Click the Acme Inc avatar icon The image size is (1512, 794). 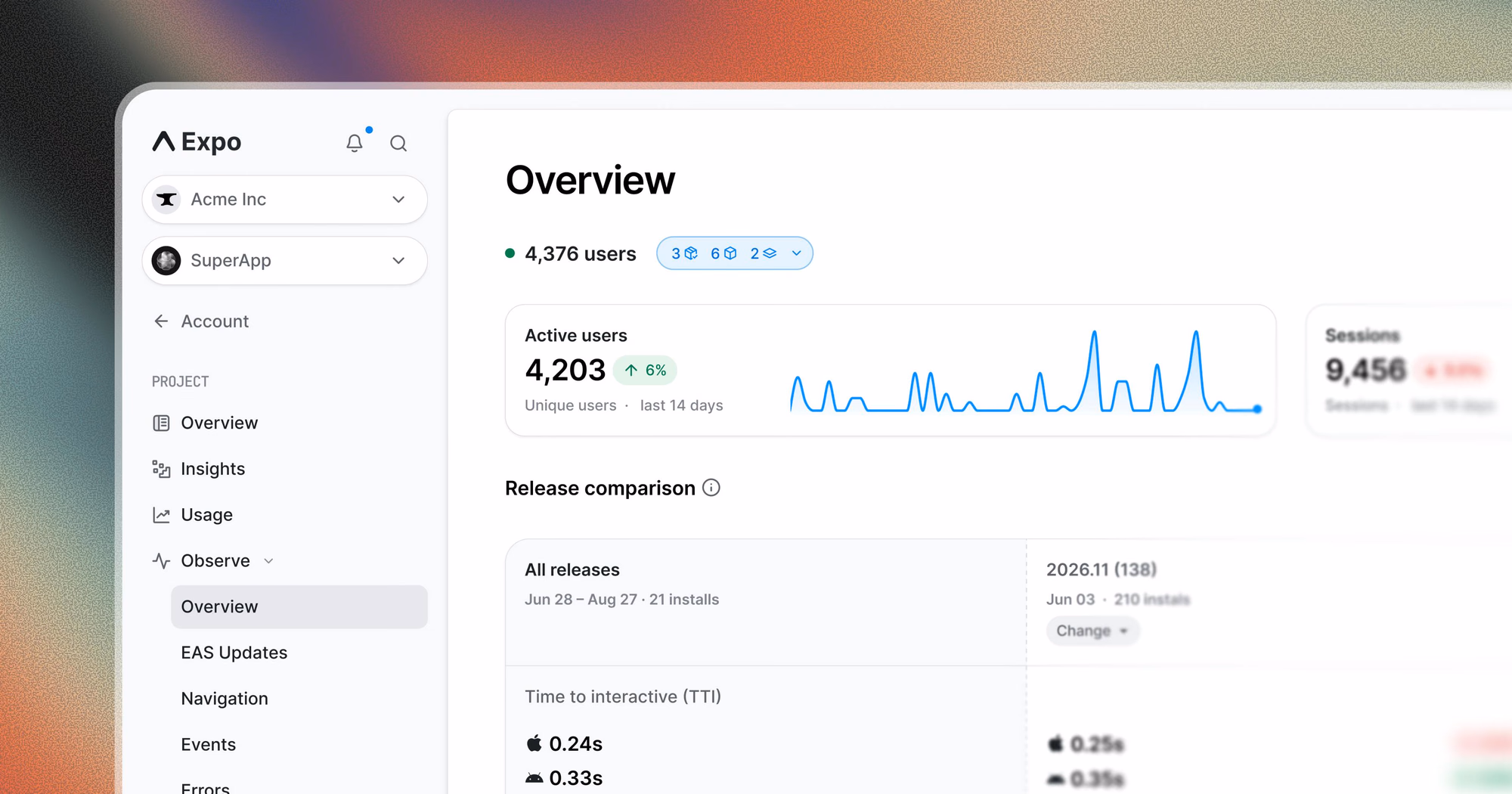tap(166, 200)
